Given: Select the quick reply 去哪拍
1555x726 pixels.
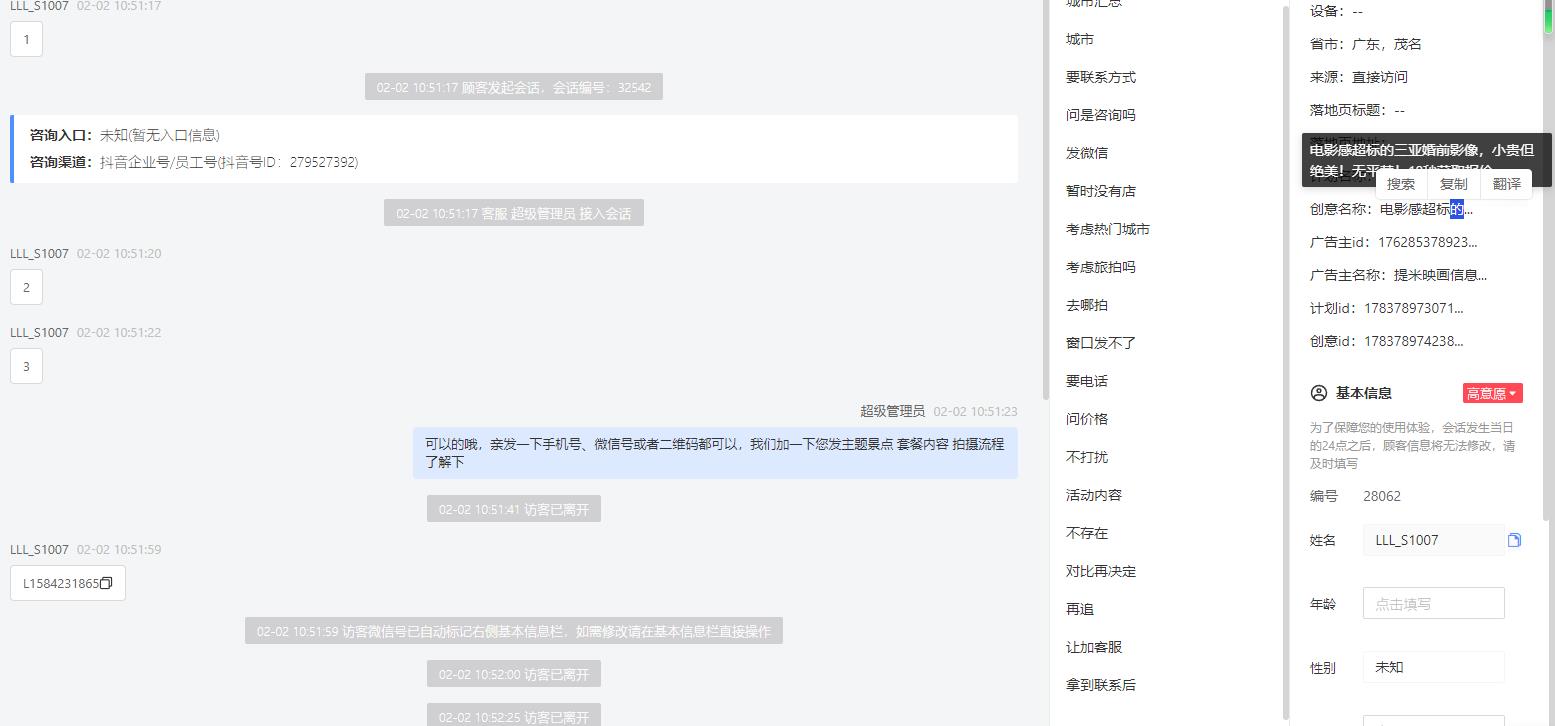Looking at the screenshot, I should coord(1087,305).
